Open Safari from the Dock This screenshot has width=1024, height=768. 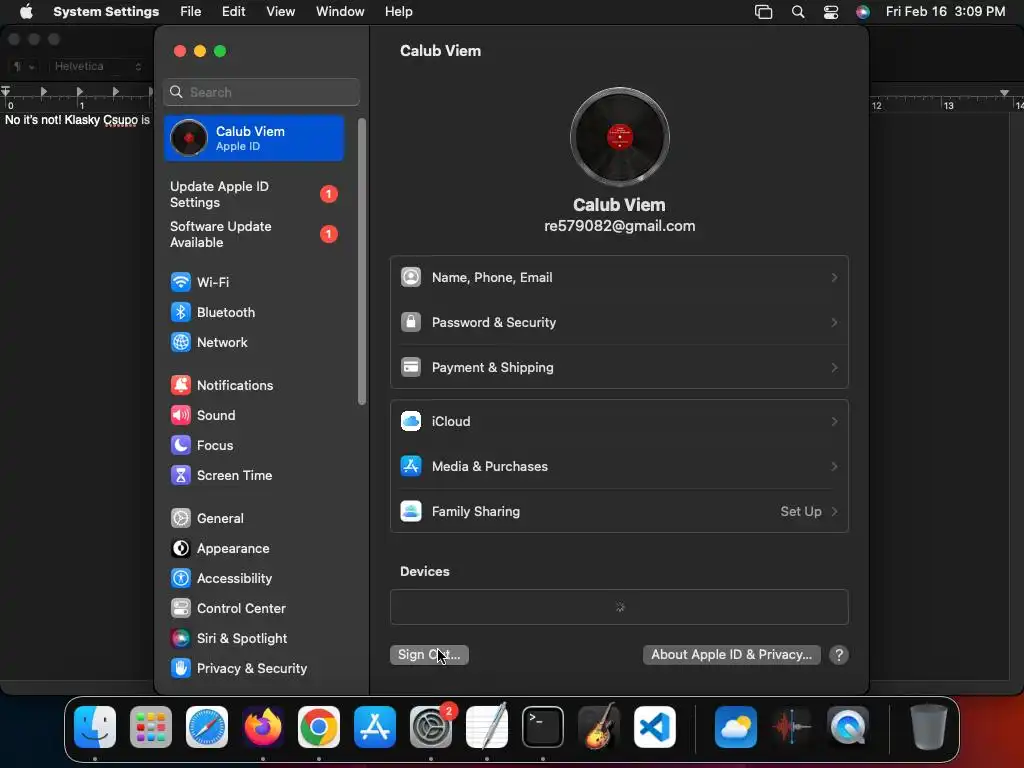click(x=207, y=727)
